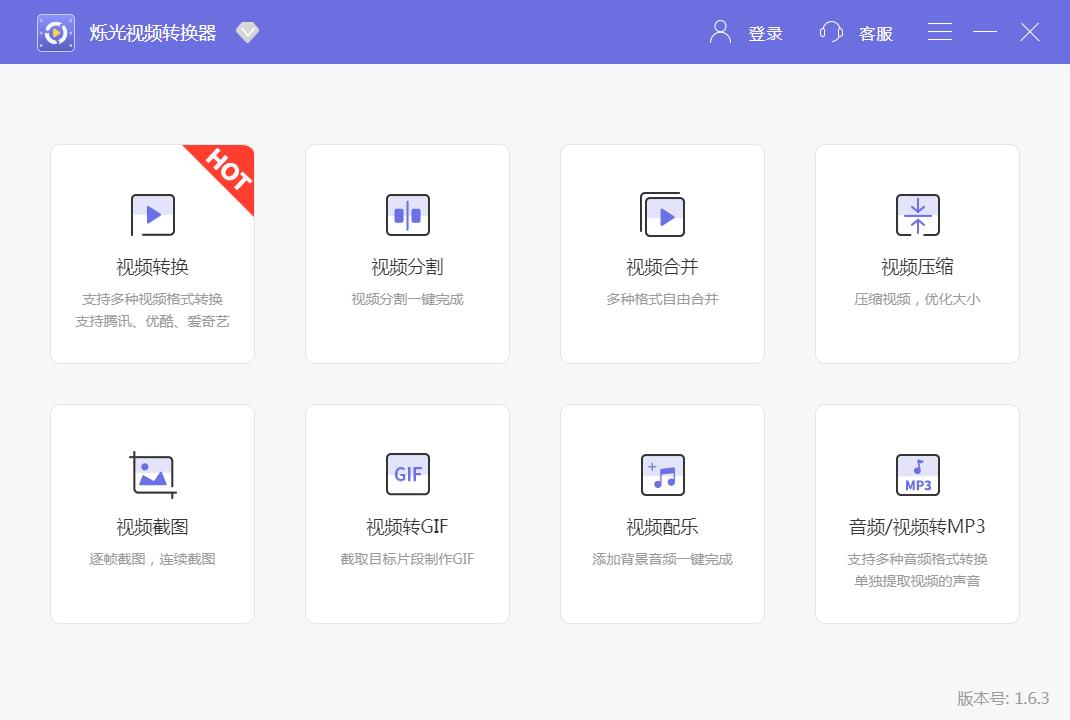Image resolution: width=1070 pixels, height=720 pixels.
Task: Click the headset support icon
Action: (831, 32)
